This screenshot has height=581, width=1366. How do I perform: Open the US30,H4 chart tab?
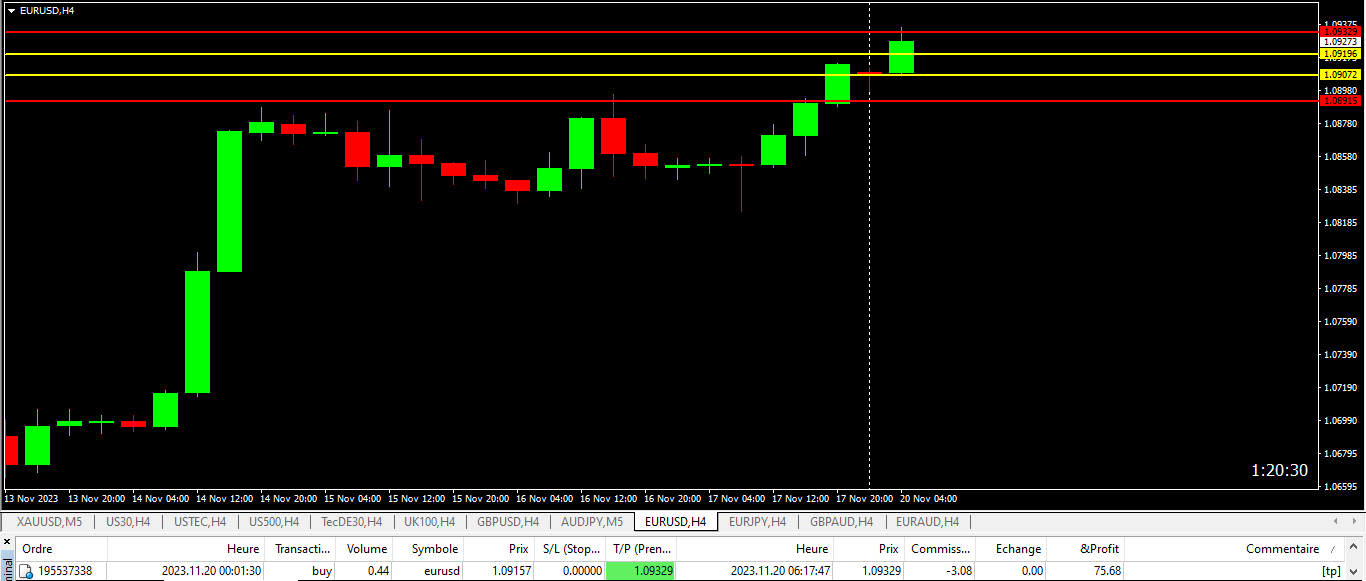[128, 522]
